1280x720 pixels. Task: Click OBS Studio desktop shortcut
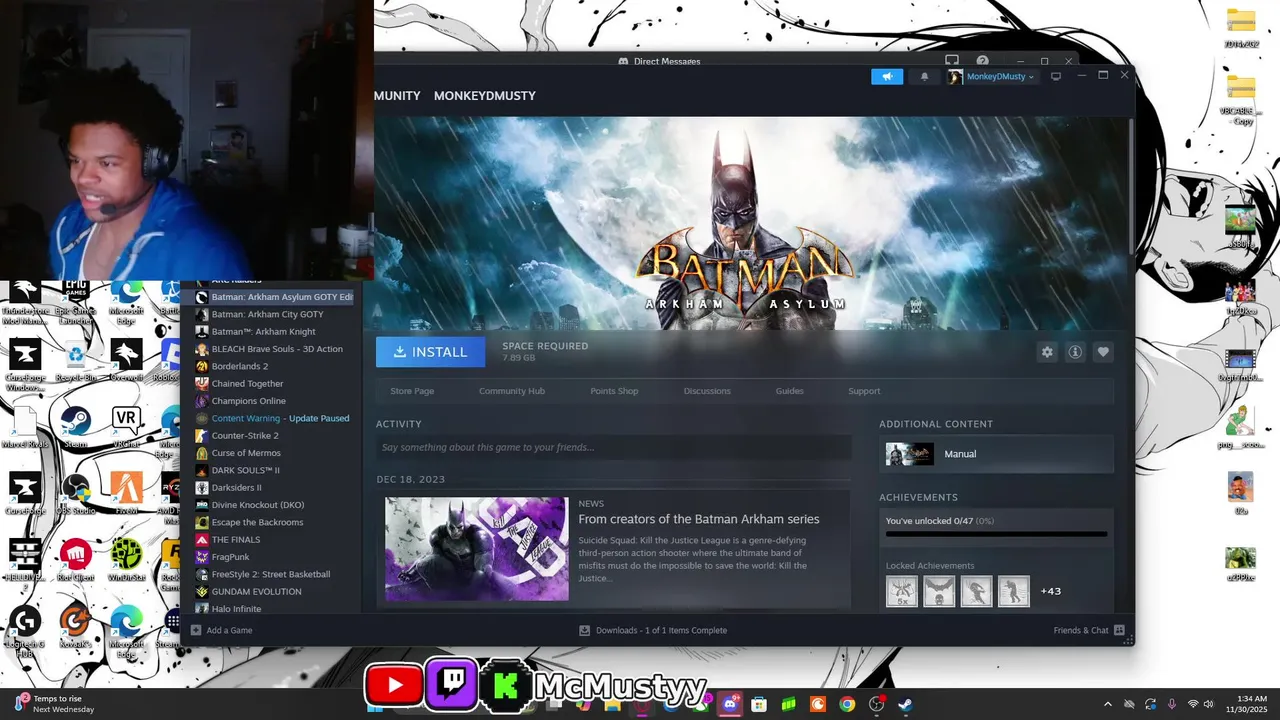(x=76, y=492)
